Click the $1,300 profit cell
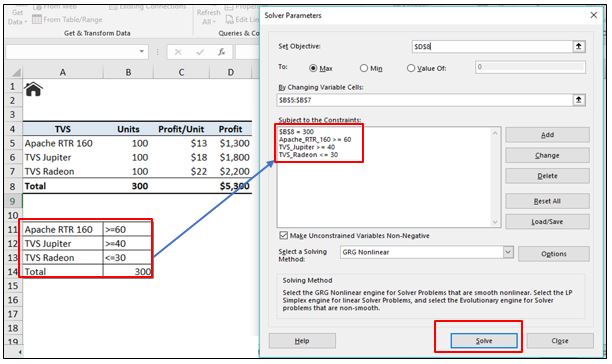This screenshot has height=364, width=612. (231, 144)
